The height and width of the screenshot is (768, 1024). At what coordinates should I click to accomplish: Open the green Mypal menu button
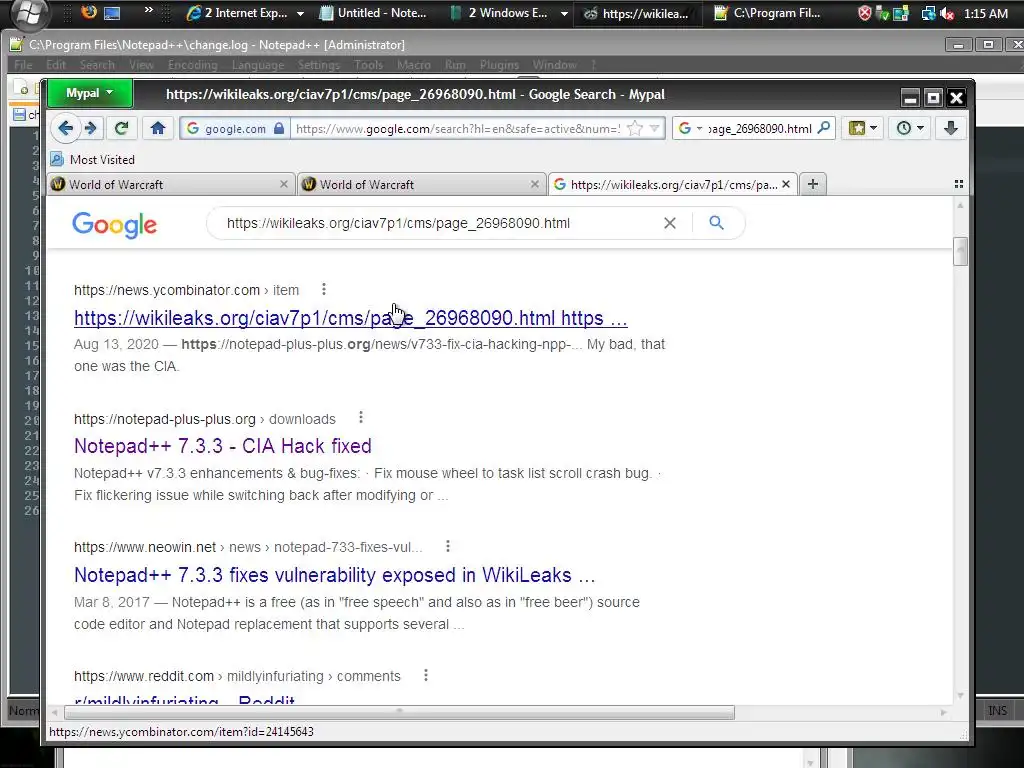(x=89, y=93)
